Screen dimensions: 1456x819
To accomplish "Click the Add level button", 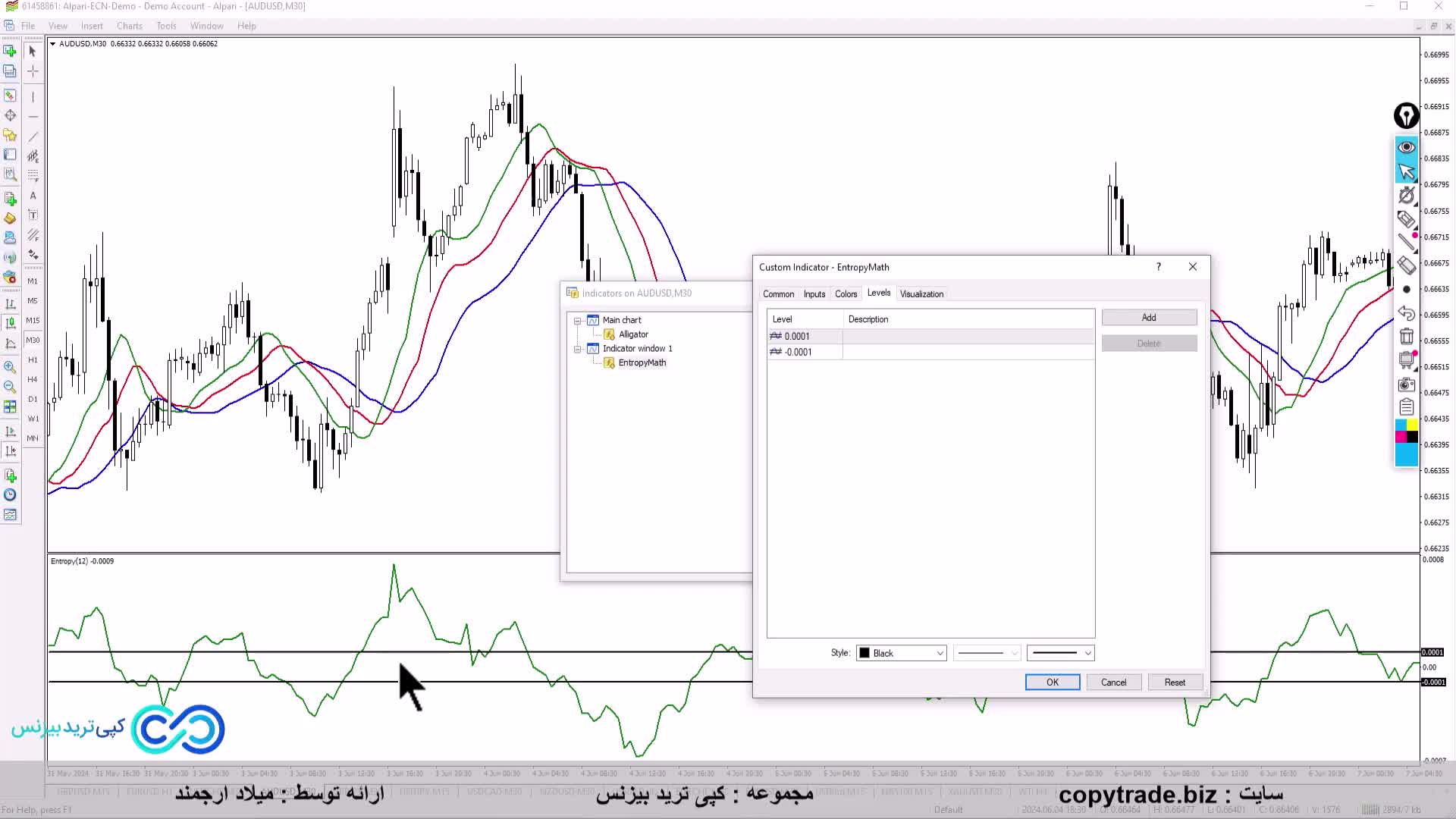I will point(1148,318).
